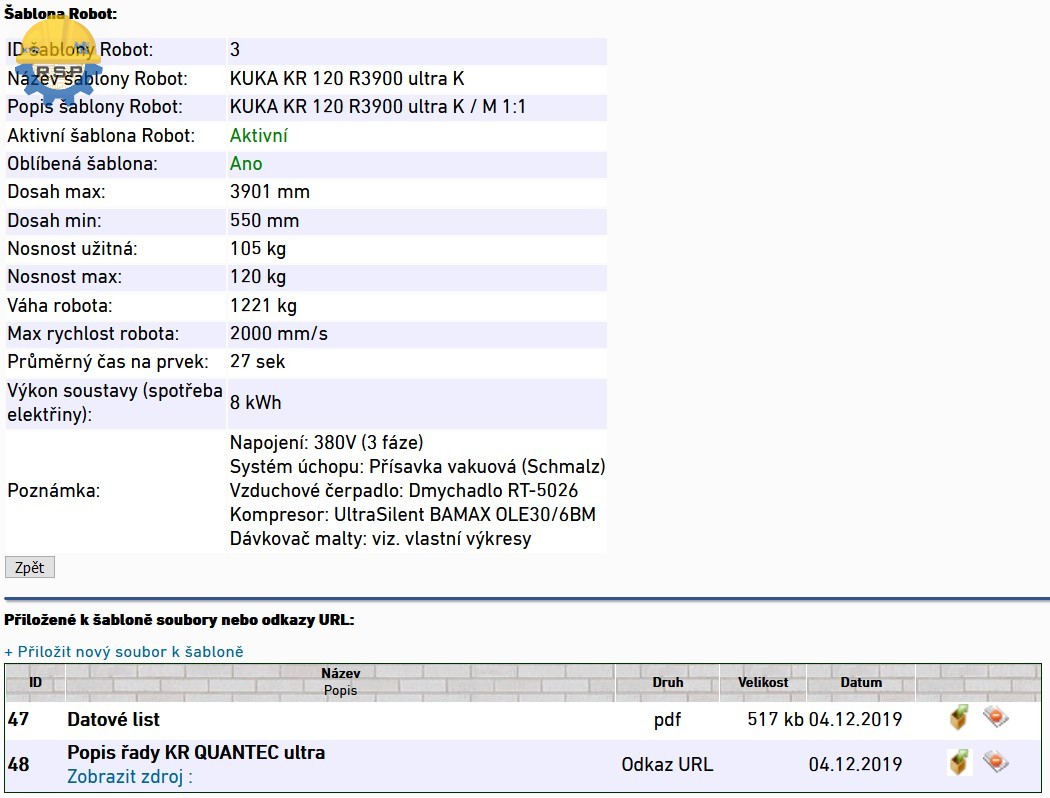The width and height of the screenshot is (1050, 798).
Task: Click the power value 8 kWh
Action: coord(256,403)
